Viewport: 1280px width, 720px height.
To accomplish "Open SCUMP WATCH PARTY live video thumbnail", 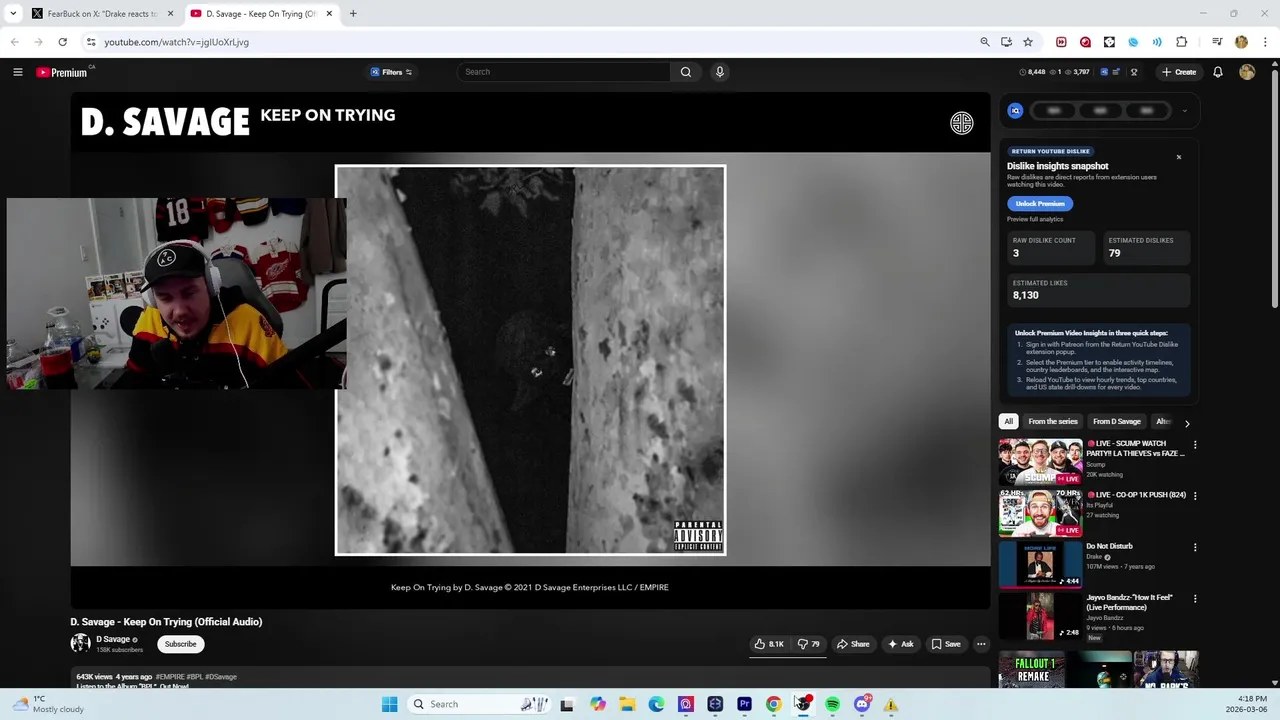I will [x=1040, y=462].
